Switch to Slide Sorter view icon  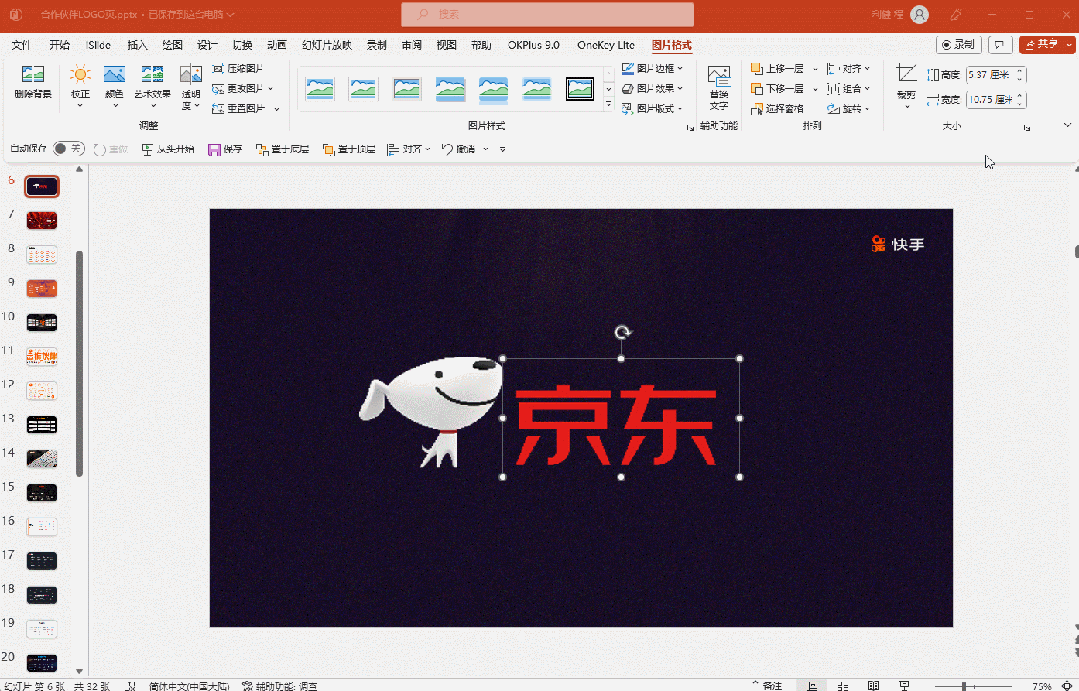[x=843, y=685]
